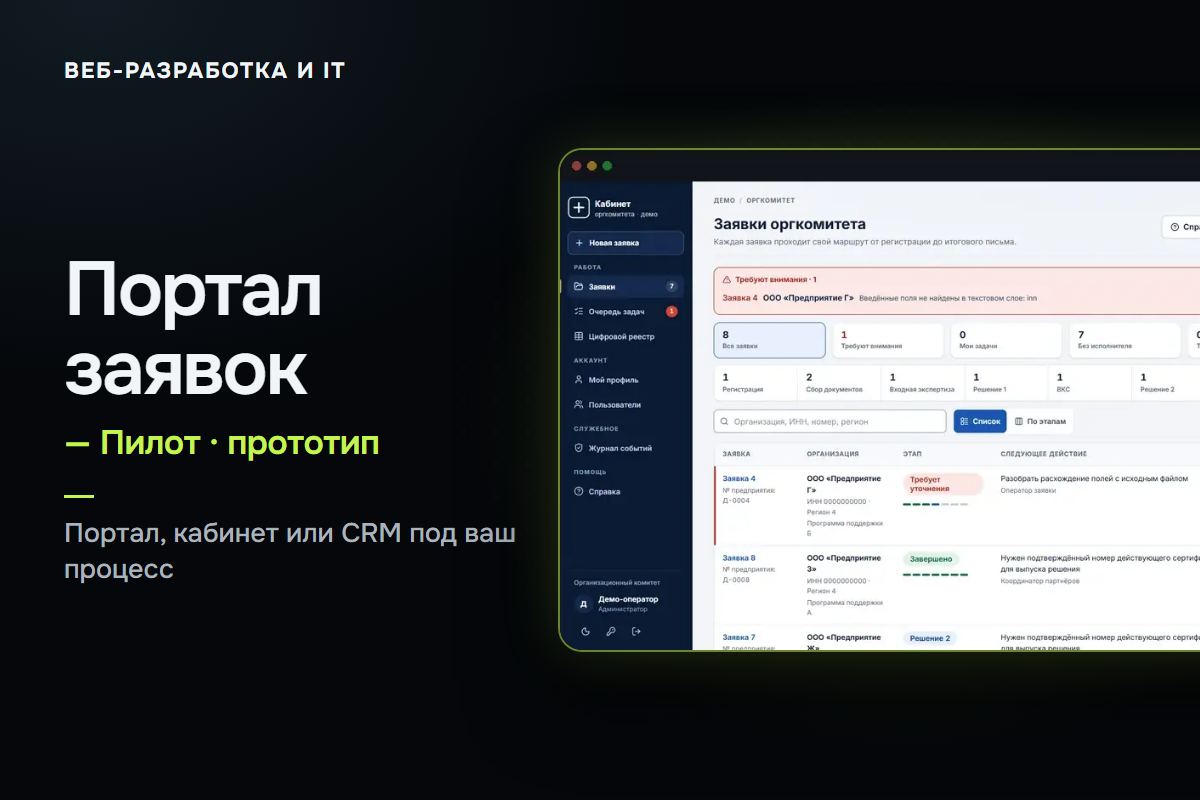The width and height of the screenshot is (1200, 800).
Task: Open the Заявки sidebar section
Action: [626, 286]
